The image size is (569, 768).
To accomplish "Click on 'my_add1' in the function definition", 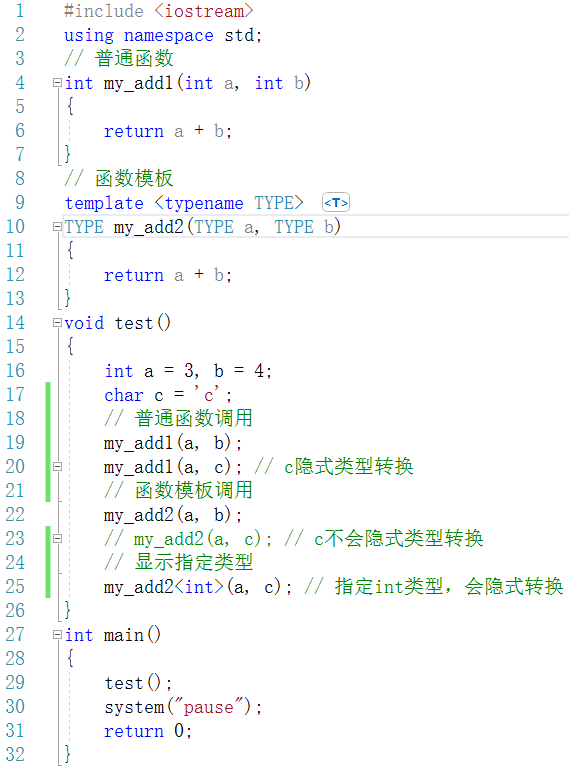I will coord(139,83).
